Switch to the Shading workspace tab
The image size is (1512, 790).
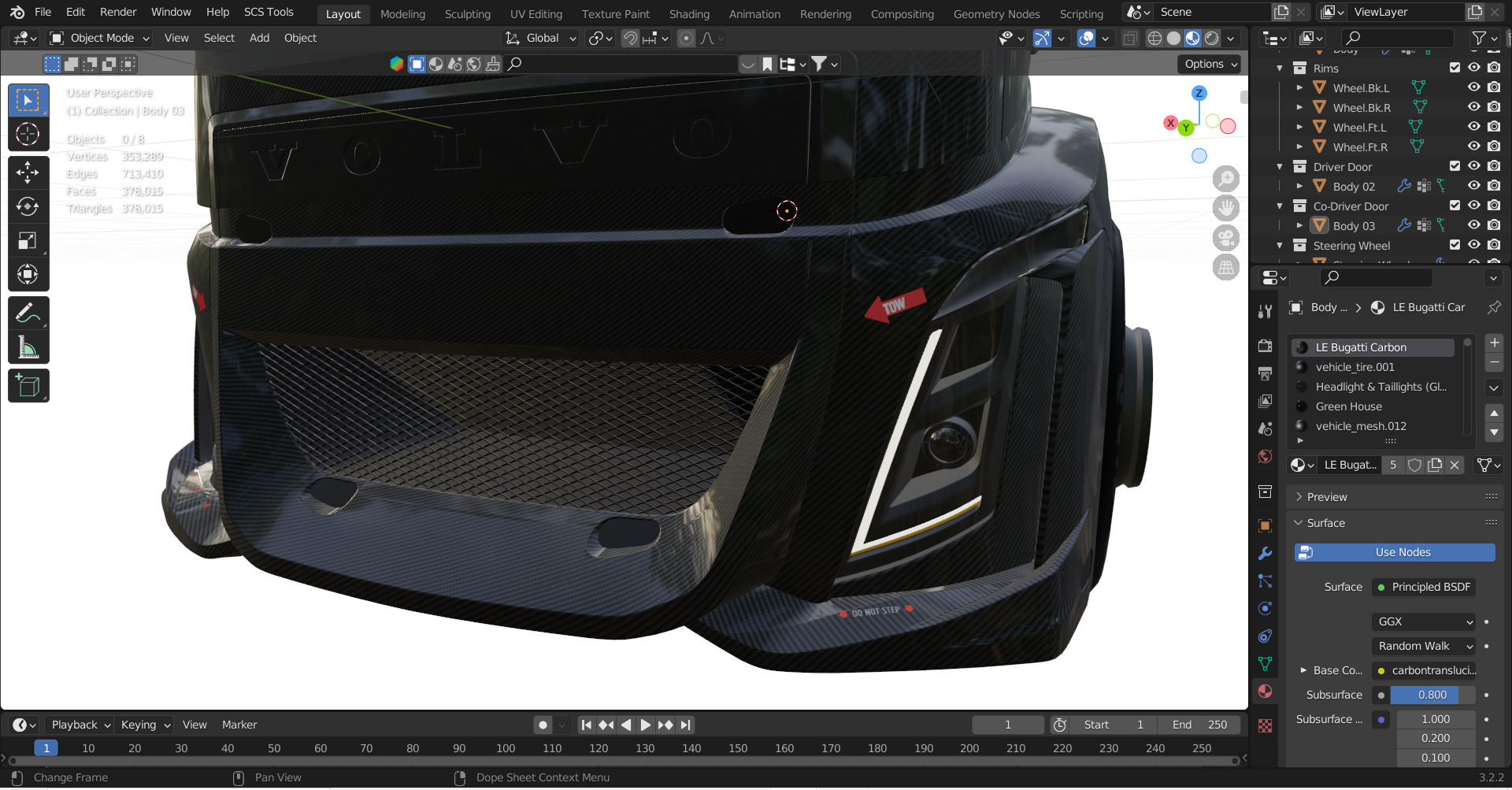pos(689,14)
